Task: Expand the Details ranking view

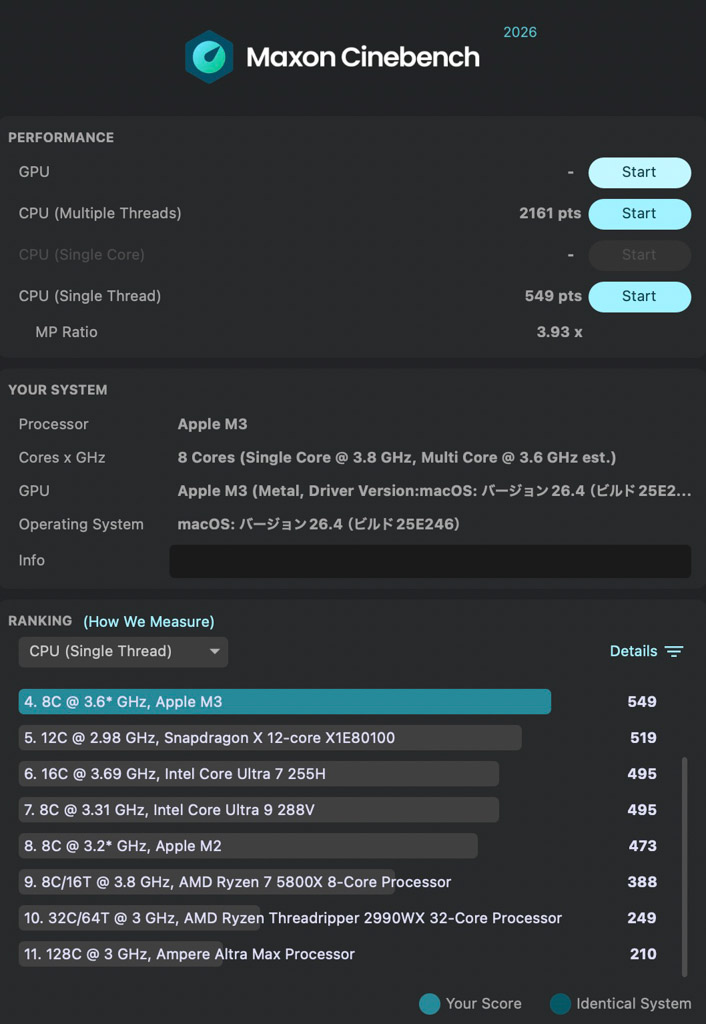Action: 634,652
